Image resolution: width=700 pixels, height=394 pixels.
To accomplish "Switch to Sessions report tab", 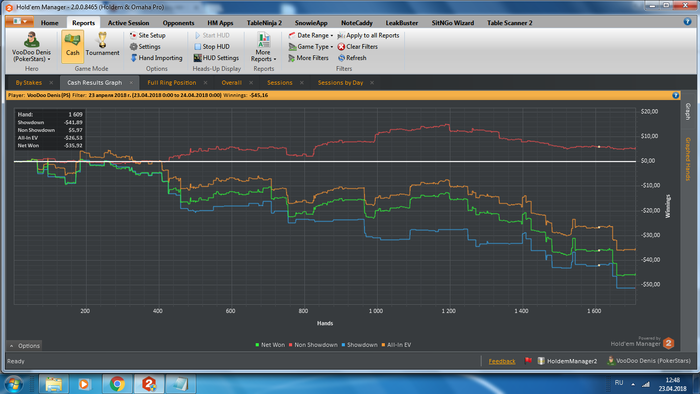I will click(280, 83).
